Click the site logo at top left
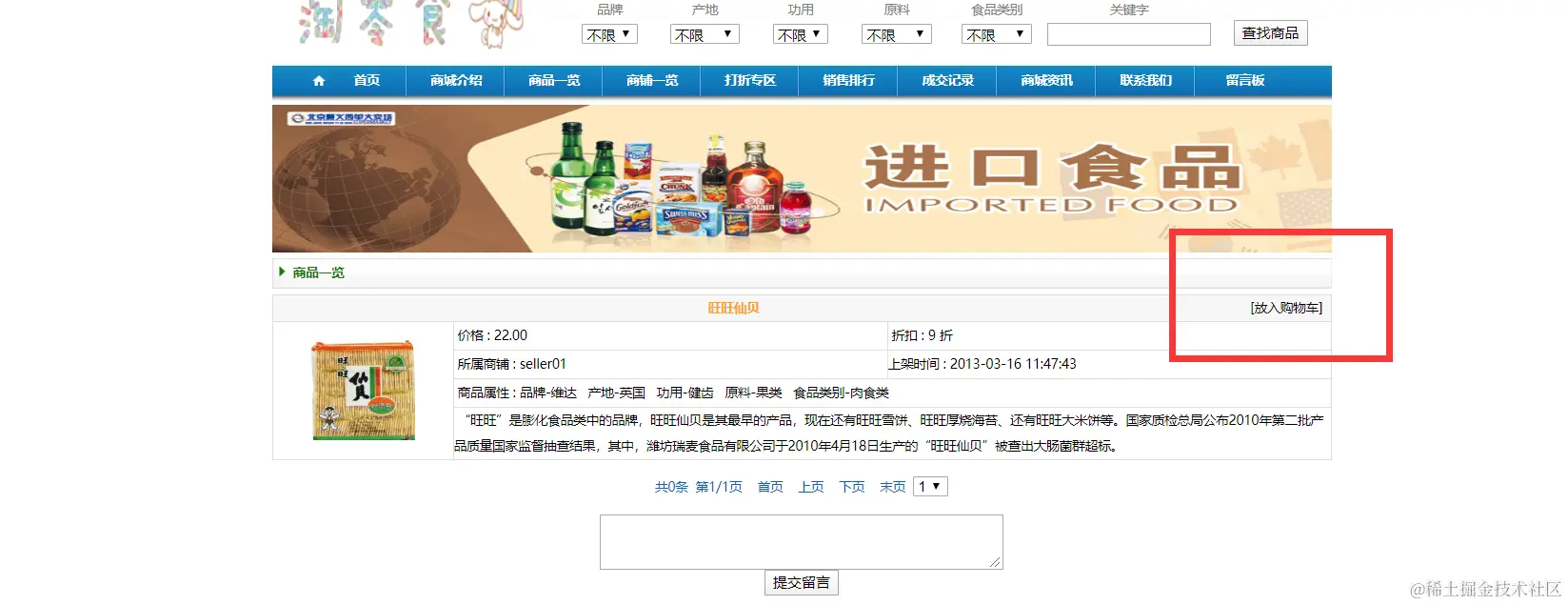 pyautogui.click(x=411, y=24)
